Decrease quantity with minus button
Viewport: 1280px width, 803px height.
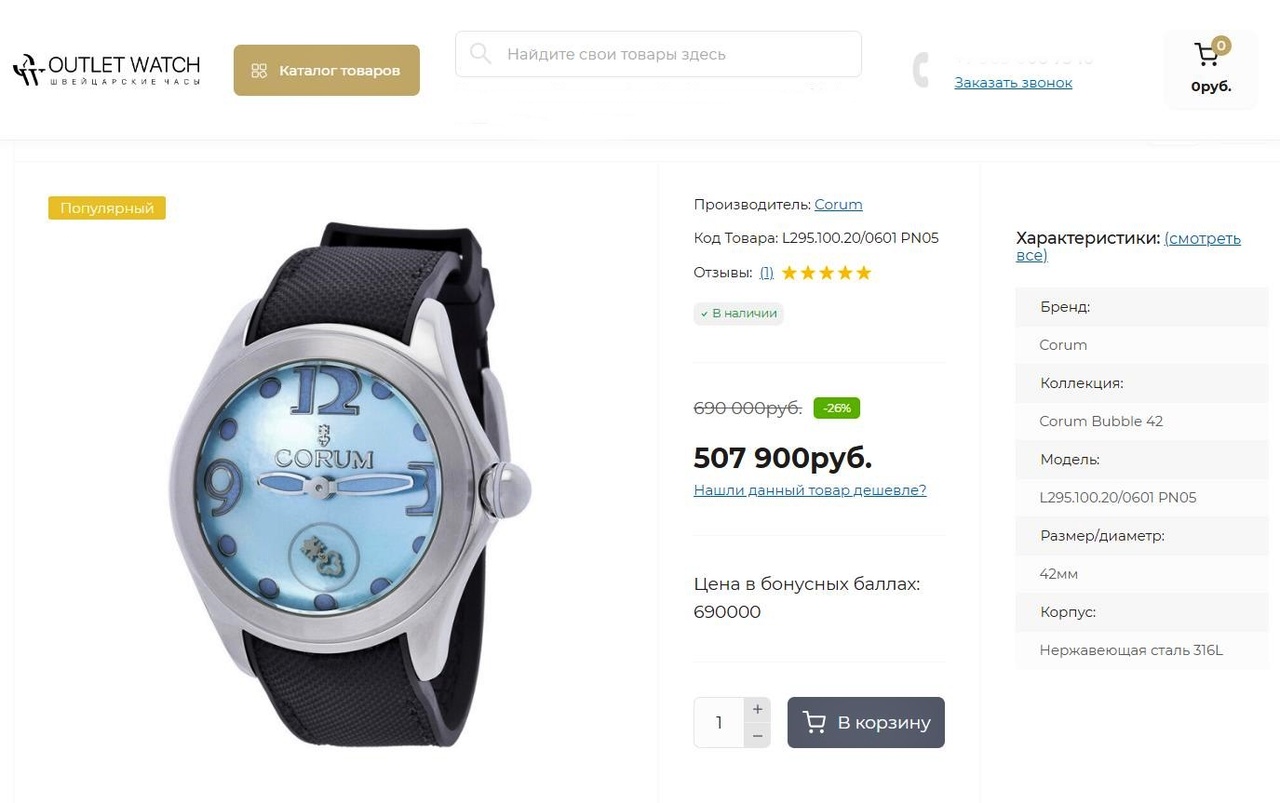tap(757, 735)
